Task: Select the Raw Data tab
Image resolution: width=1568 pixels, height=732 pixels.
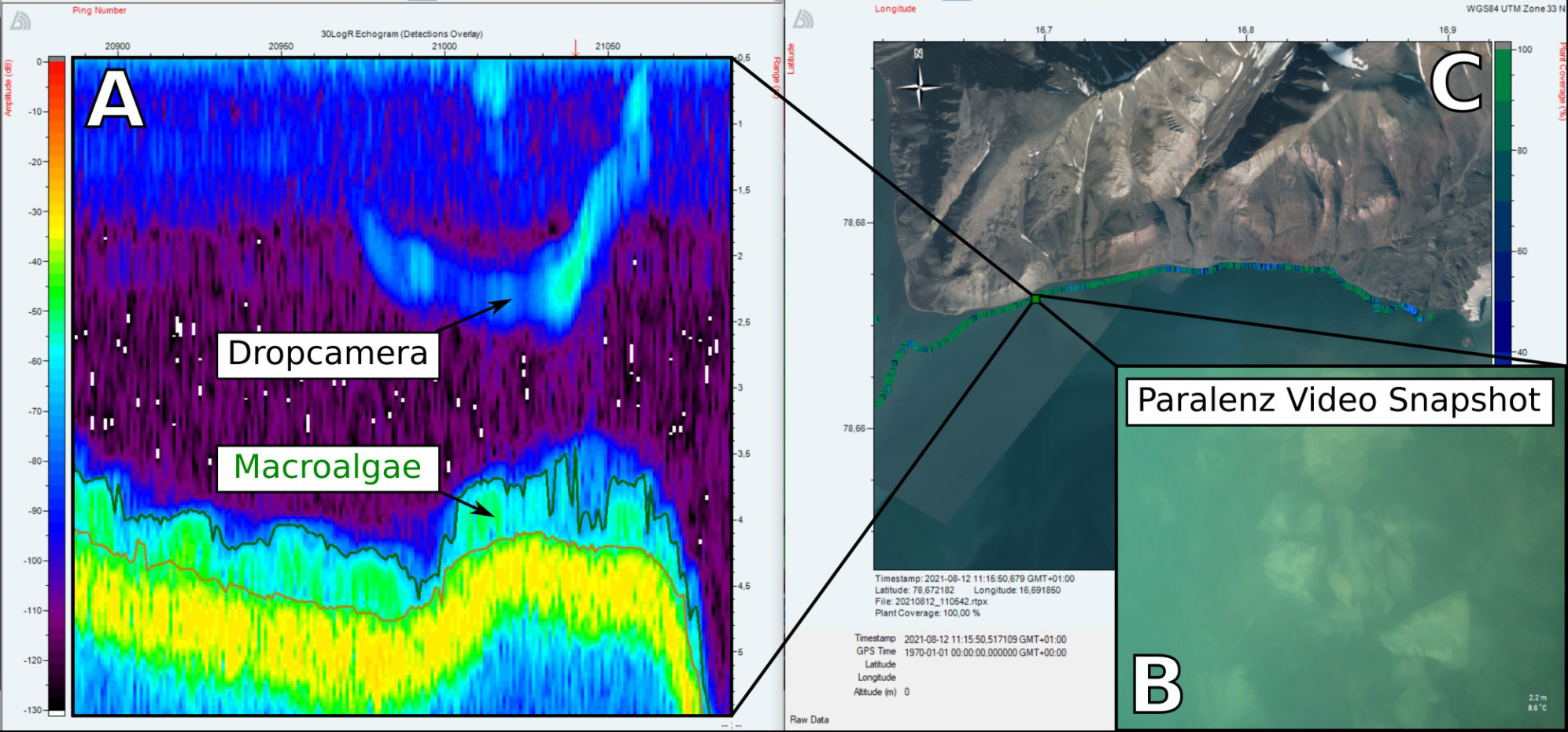Action: [x=809, y=719]
